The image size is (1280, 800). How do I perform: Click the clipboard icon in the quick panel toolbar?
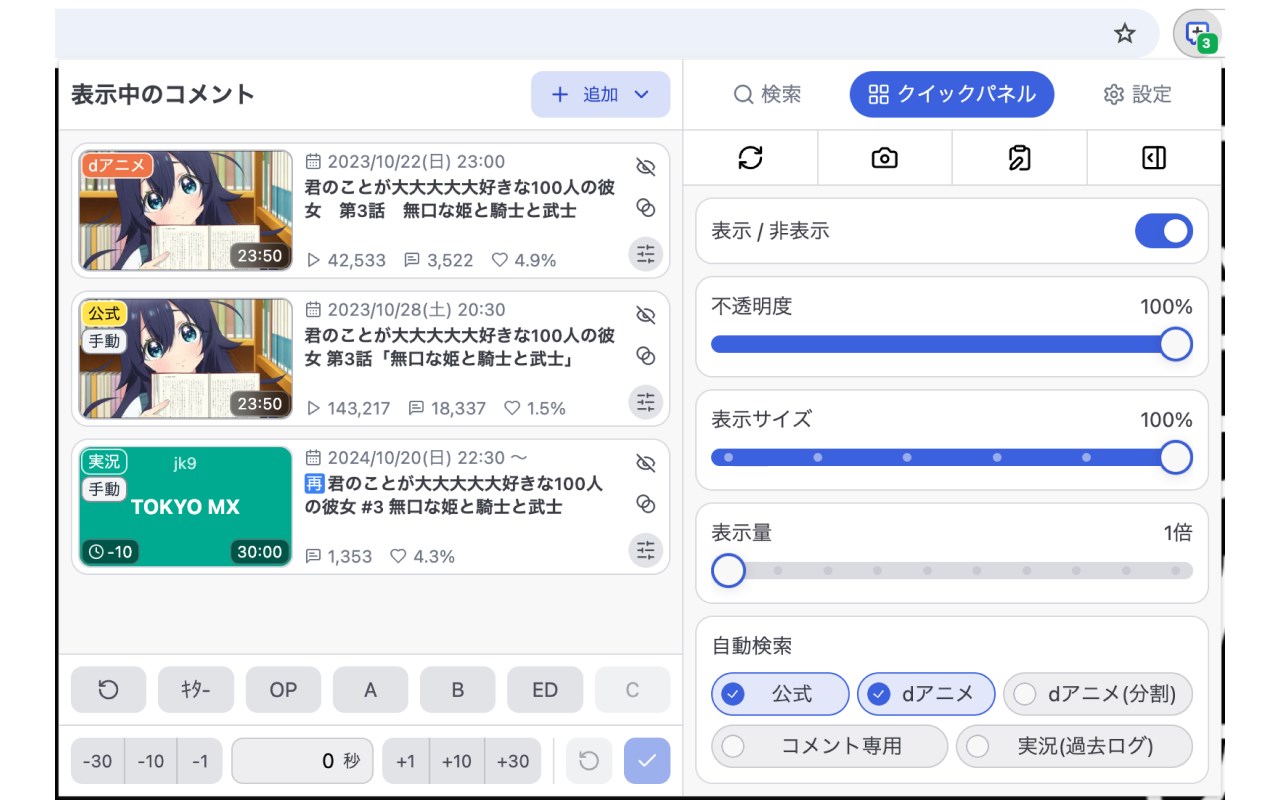click(1019, 158)
